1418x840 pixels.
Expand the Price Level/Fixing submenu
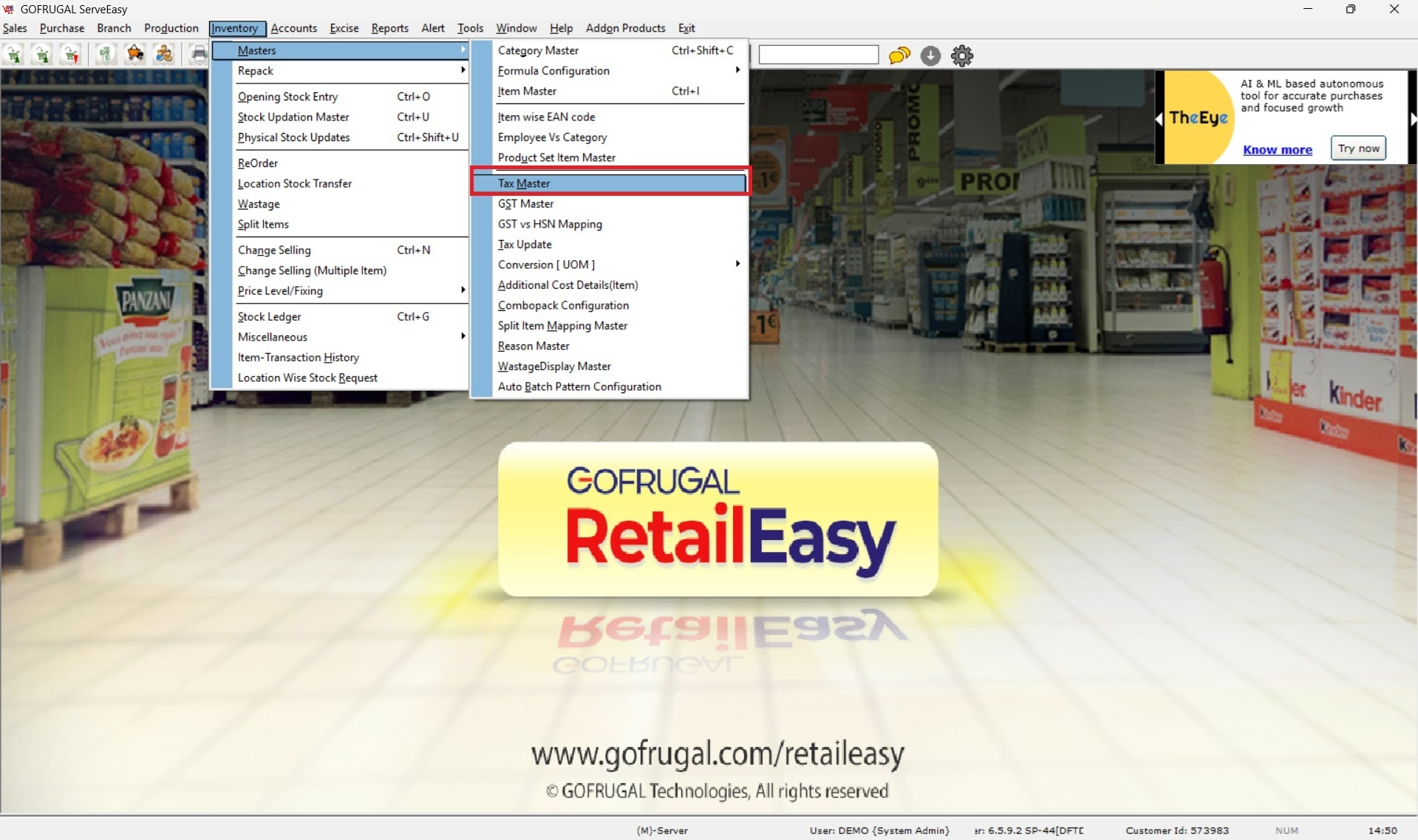[340, 291]
